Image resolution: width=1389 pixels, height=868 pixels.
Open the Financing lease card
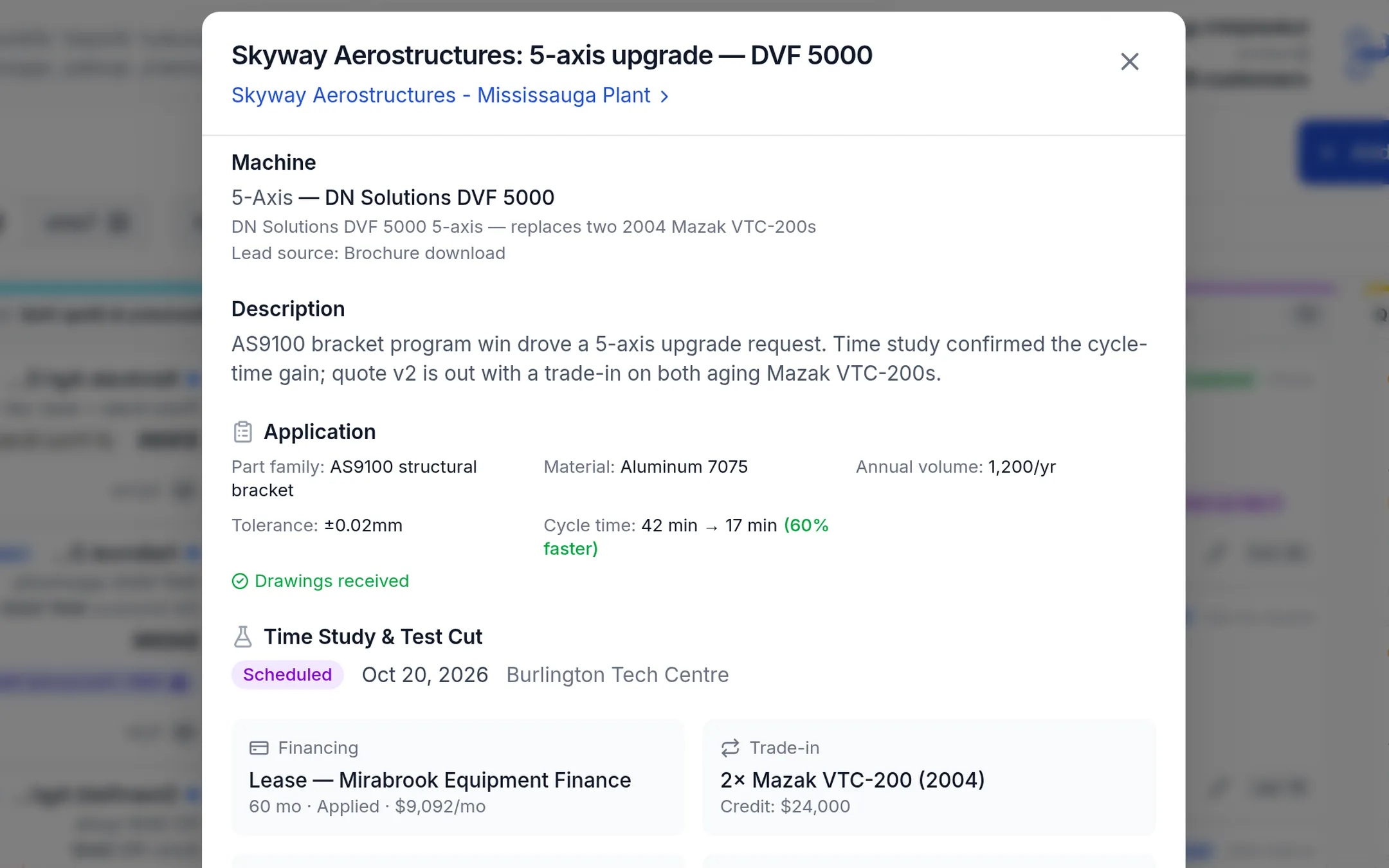pos(458,777)
